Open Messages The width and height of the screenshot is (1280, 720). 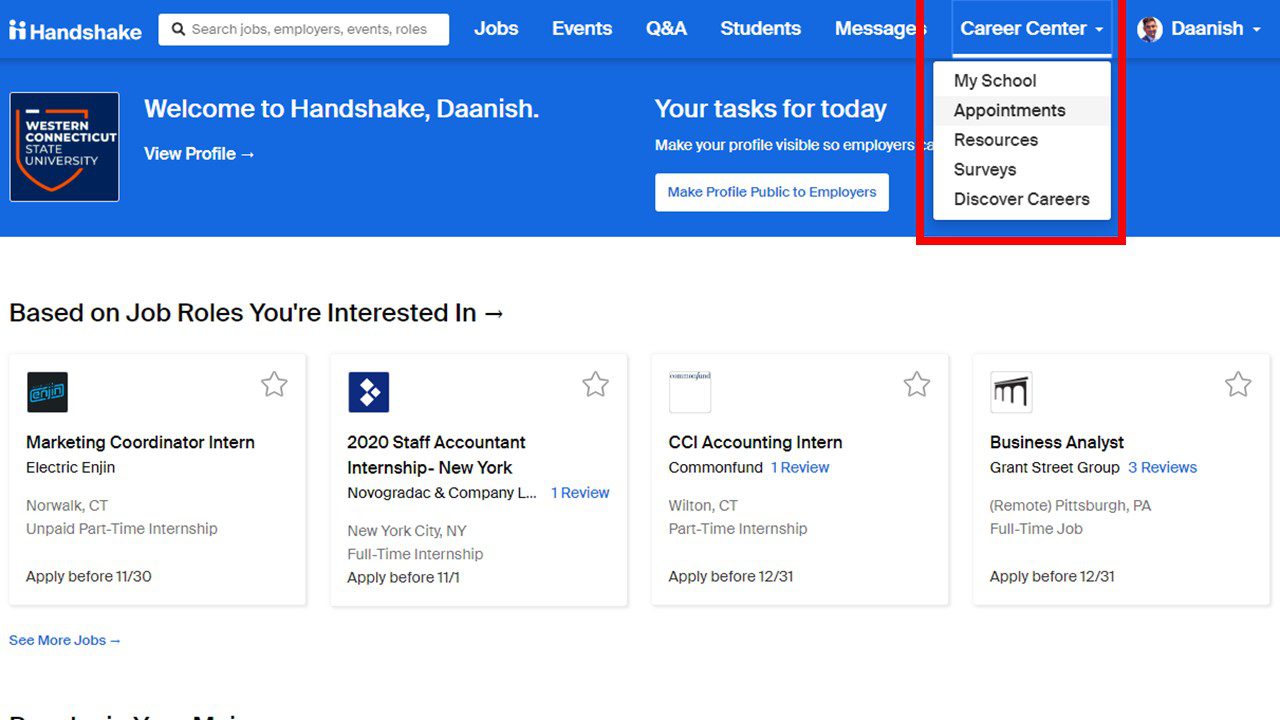tap(881, 29)
